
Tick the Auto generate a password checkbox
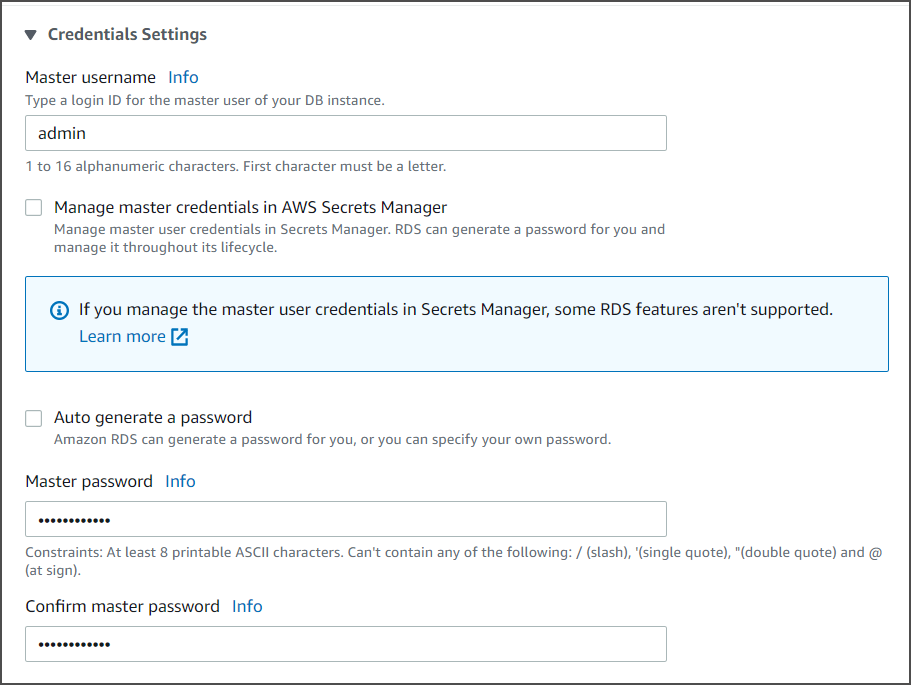[34, 418]
